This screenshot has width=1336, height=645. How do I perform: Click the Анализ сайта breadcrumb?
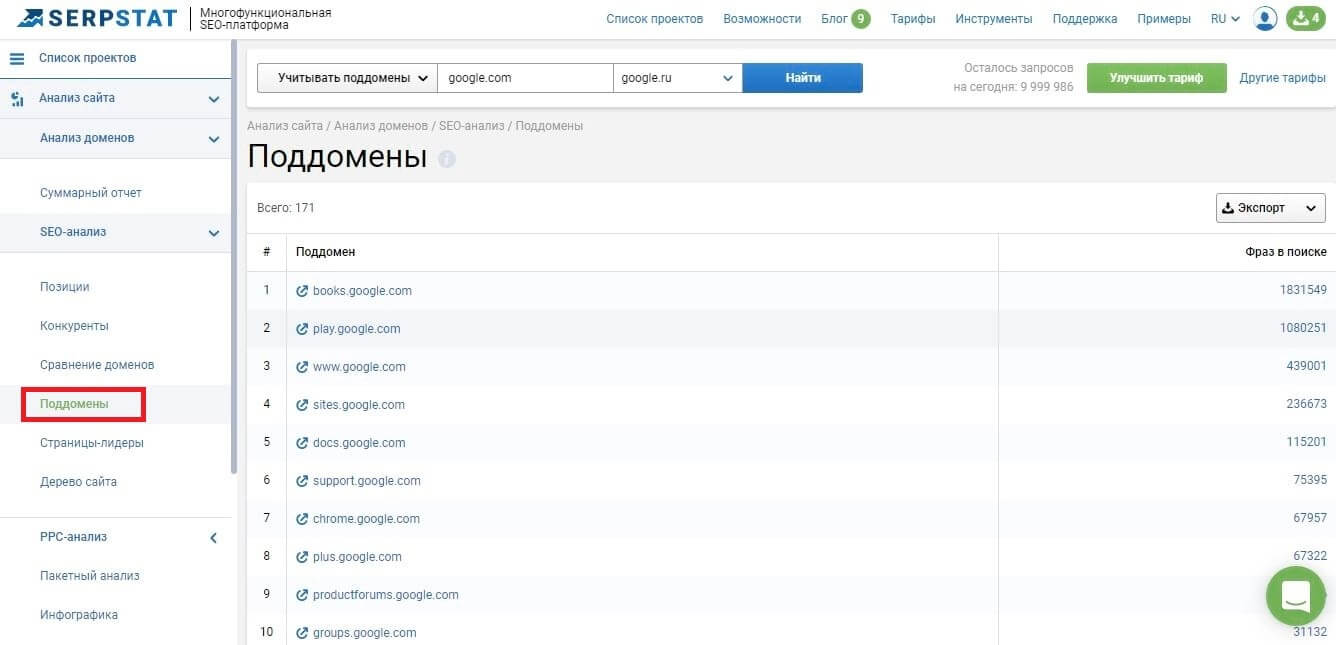[x=285, y=126]
